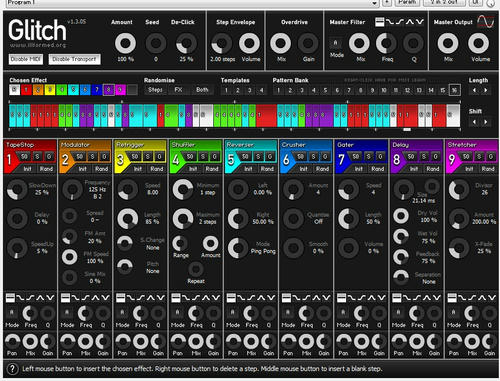Select pattern bank slot 16
This screenshot has width=500, height=381.
[x=454, y=90]
